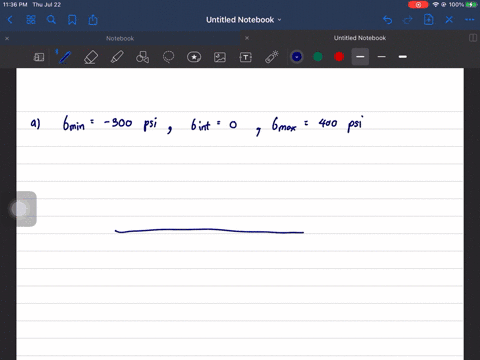Close the Untitled Notebook tab
This screenshot has height=360, width=480.
[x=247, y=38]
